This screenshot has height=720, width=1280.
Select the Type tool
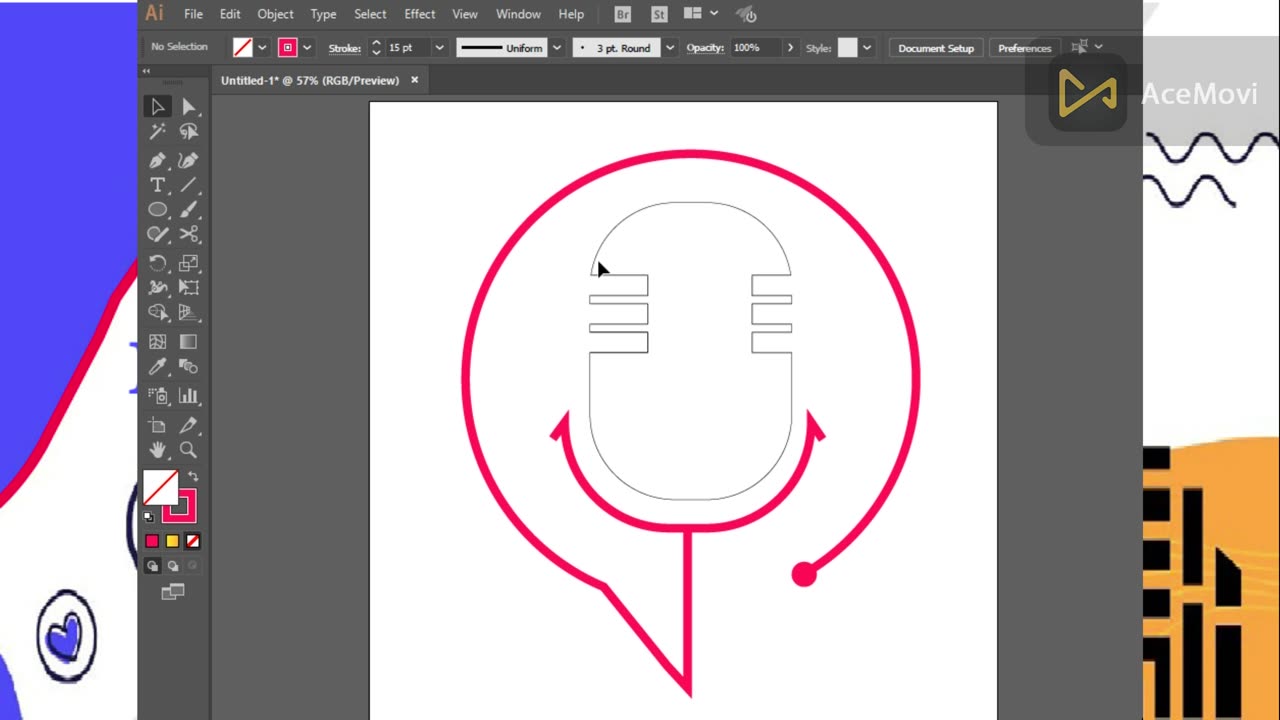click(157, 185)
